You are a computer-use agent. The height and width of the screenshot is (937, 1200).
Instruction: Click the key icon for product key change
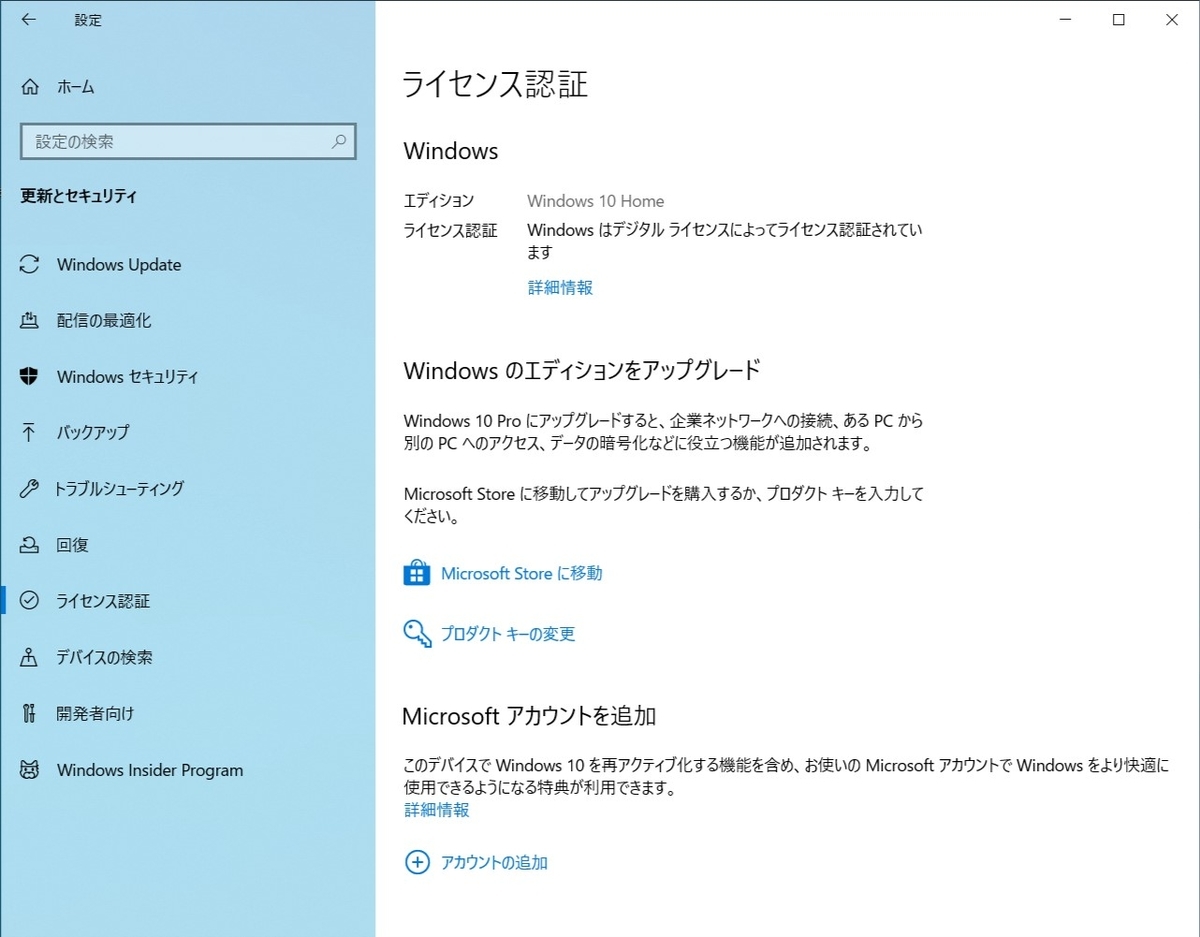[417, 633]
